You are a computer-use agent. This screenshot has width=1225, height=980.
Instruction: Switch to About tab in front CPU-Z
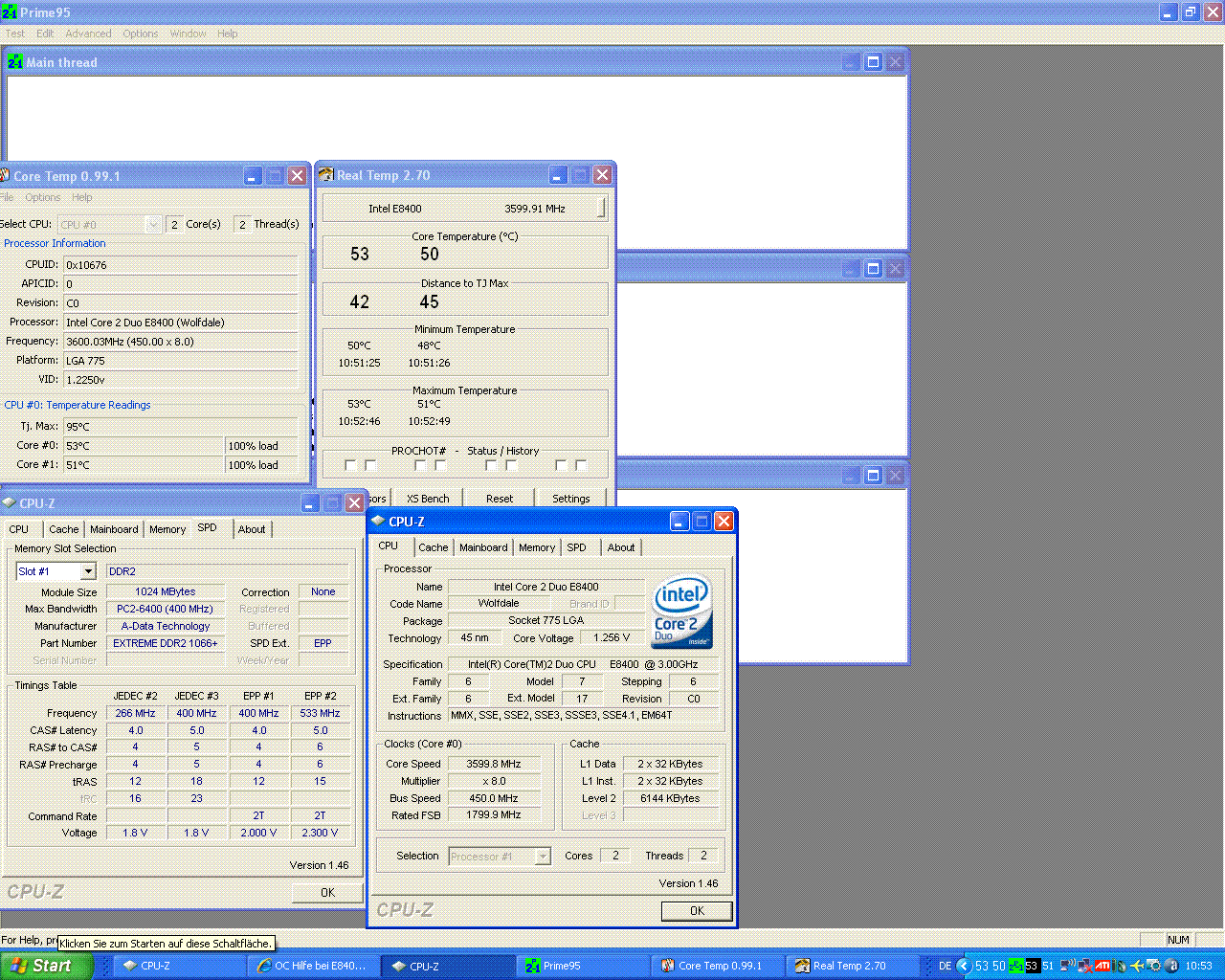[621, 547]
